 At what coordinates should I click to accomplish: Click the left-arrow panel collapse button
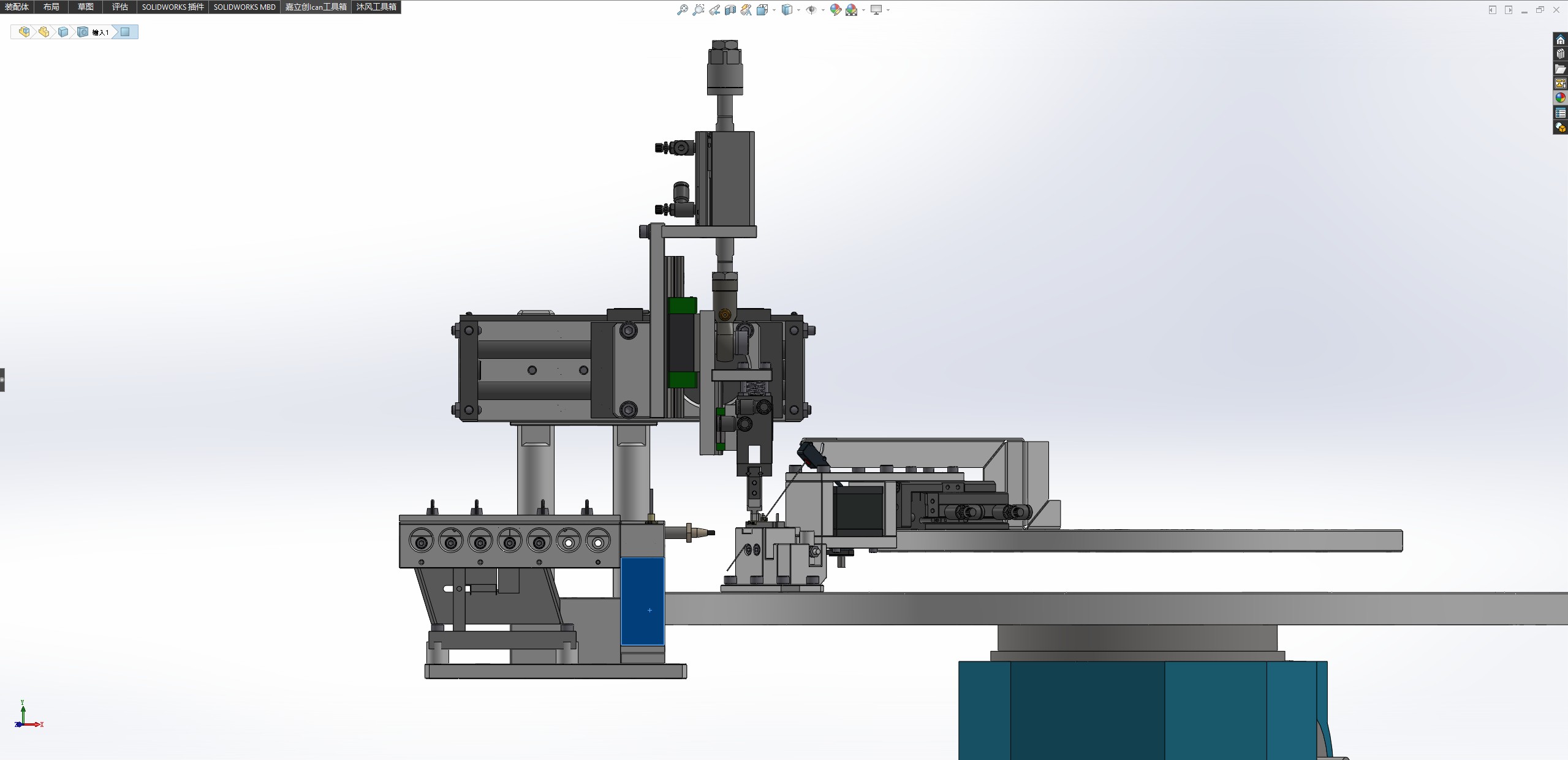click(1492, 10)
